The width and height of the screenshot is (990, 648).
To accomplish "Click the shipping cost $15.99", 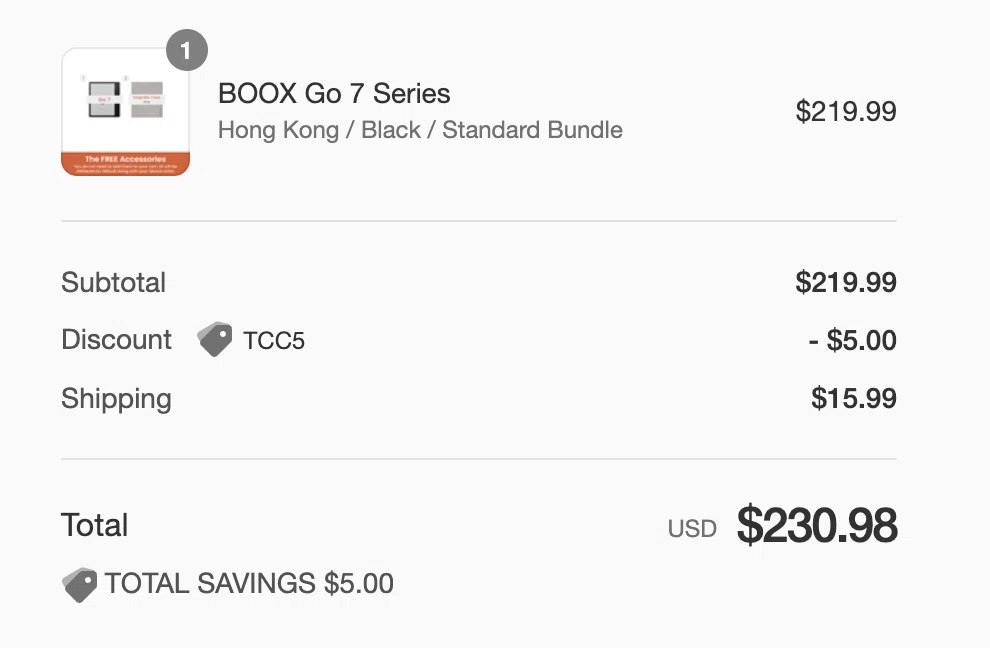I will tap(854, 398).
